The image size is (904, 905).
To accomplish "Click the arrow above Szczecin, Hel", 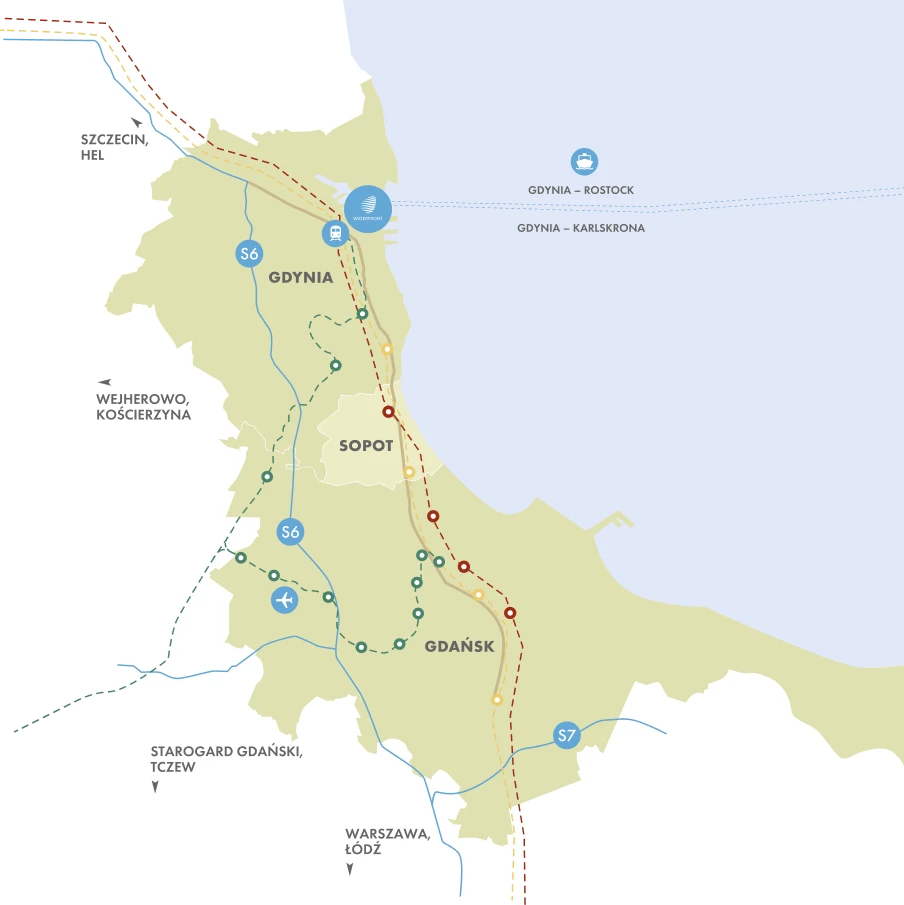I will (136, 123).
